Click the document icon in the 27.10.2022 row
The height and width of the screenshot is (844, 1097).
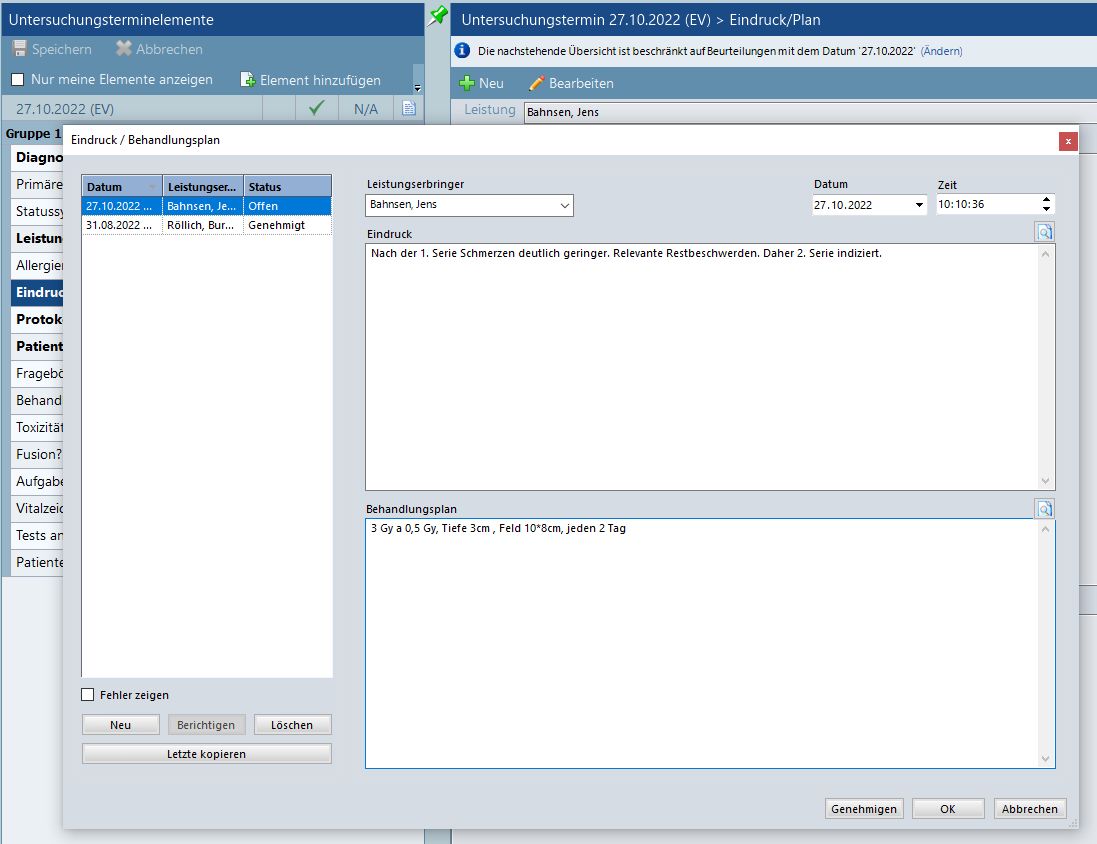click(409, 108)
